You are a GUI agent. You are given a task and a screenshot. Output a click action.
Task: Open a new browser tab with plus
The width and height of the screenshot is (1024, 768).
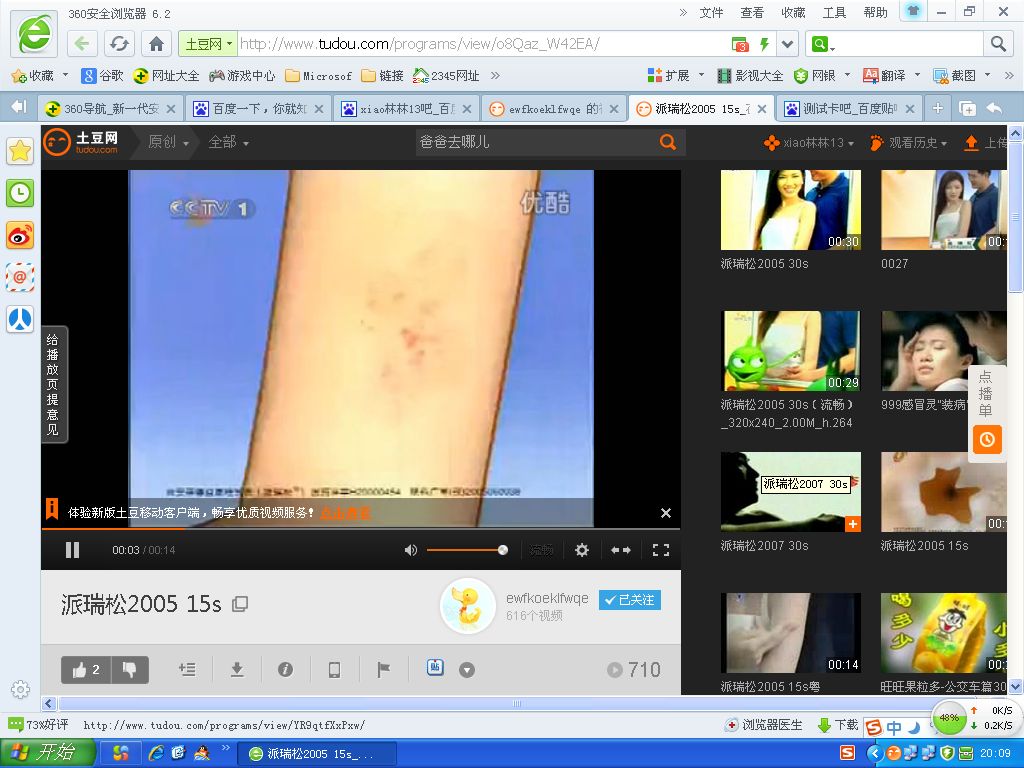click(x=937, y=108)
